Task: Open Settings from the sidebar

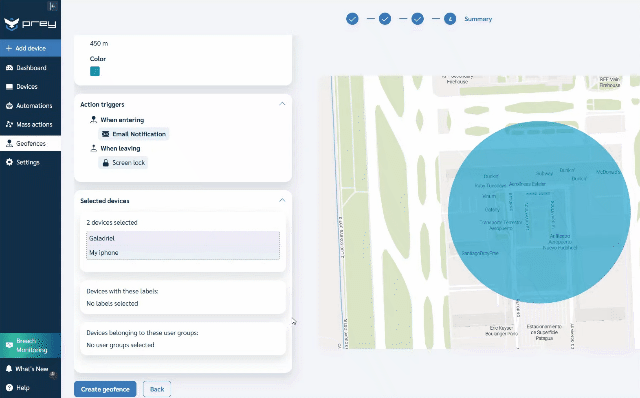Action: coord(30,162)
